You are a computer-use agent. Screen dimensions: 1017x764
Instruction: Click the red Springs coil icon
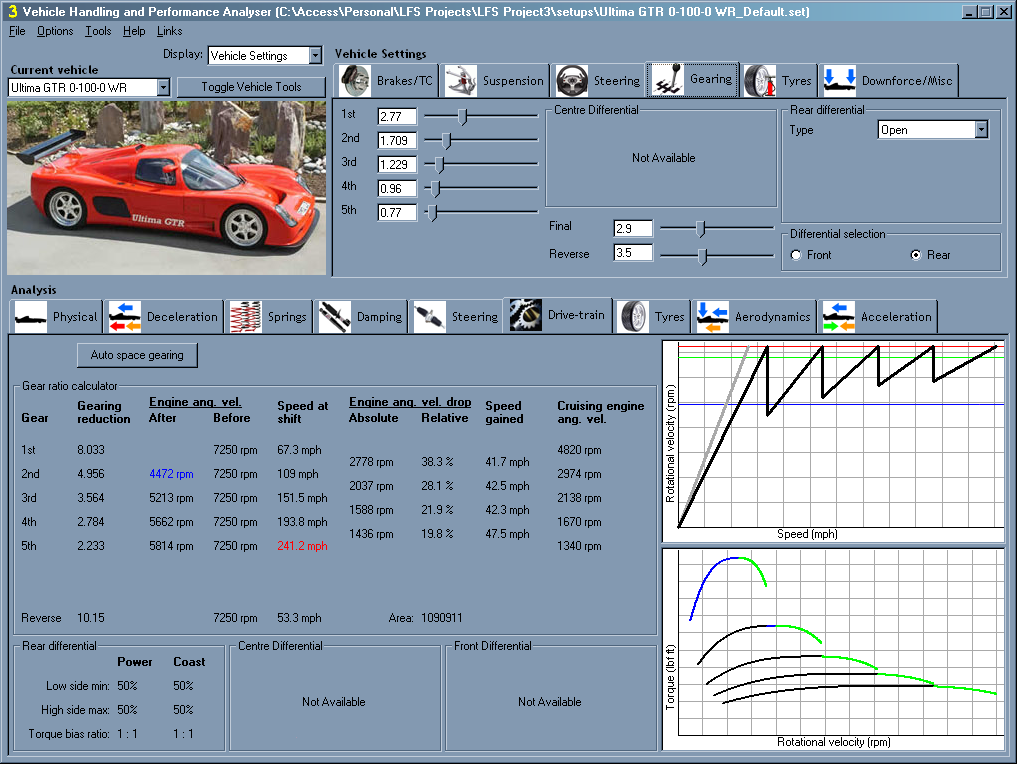point(246,317)
